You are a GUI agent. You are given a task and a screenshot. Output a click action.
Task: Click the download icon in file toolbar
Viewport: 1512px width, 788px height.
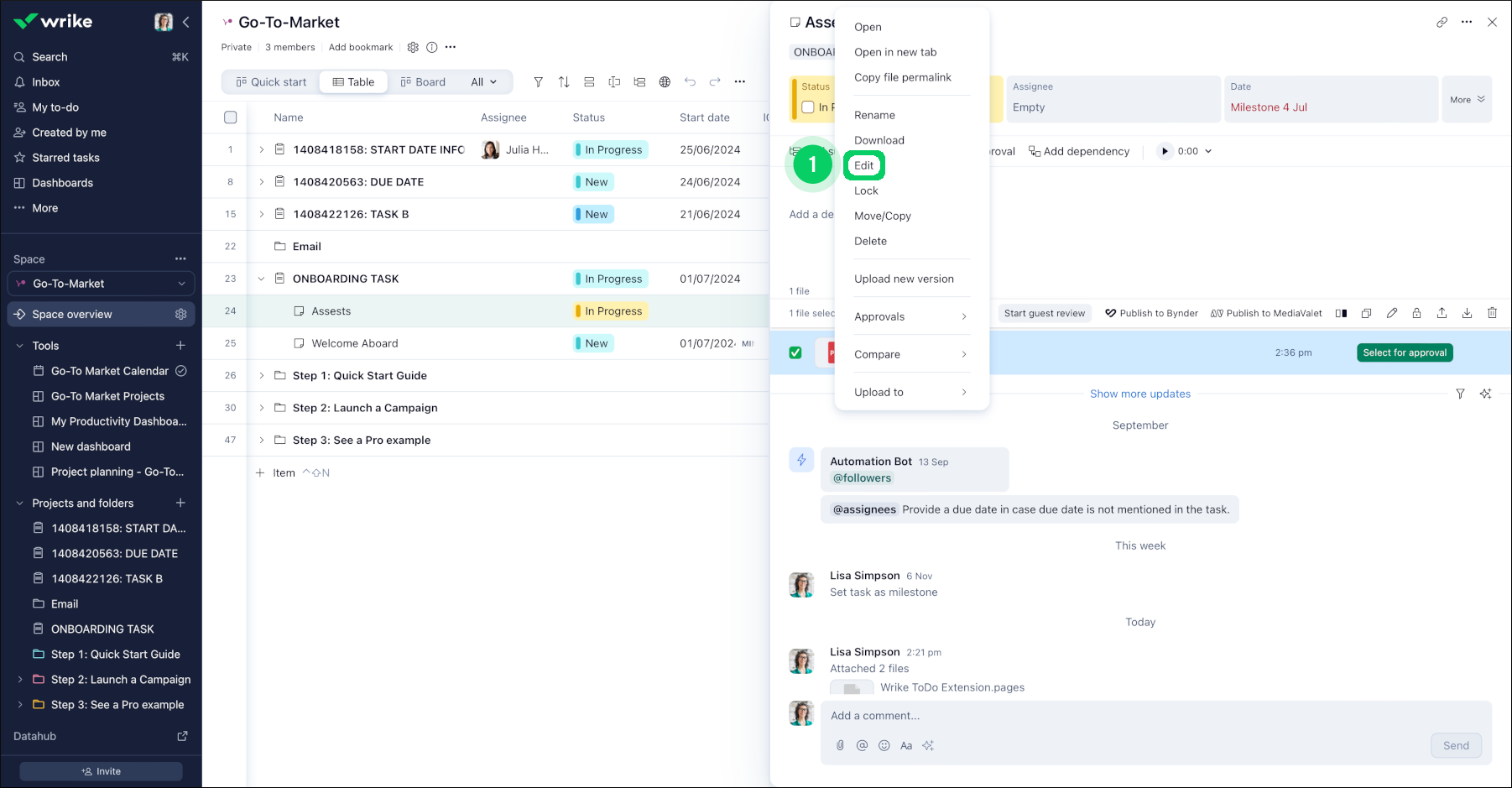[1467, 313]
